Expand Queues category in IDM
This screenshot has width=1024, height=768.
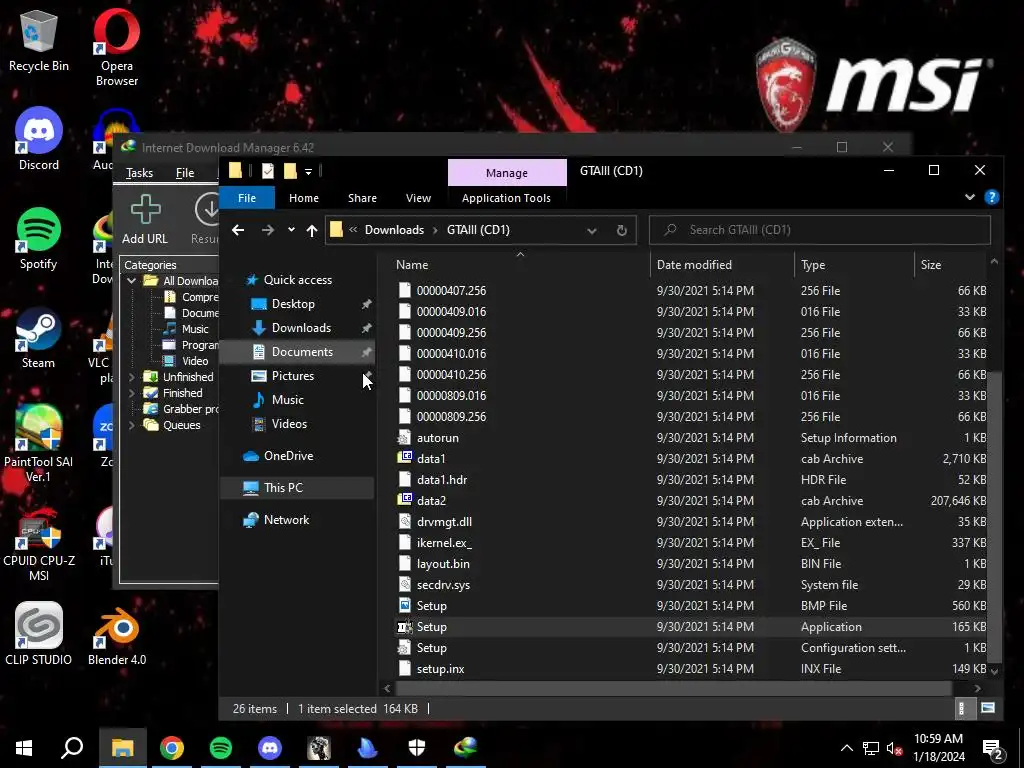[x=131, y=425]
